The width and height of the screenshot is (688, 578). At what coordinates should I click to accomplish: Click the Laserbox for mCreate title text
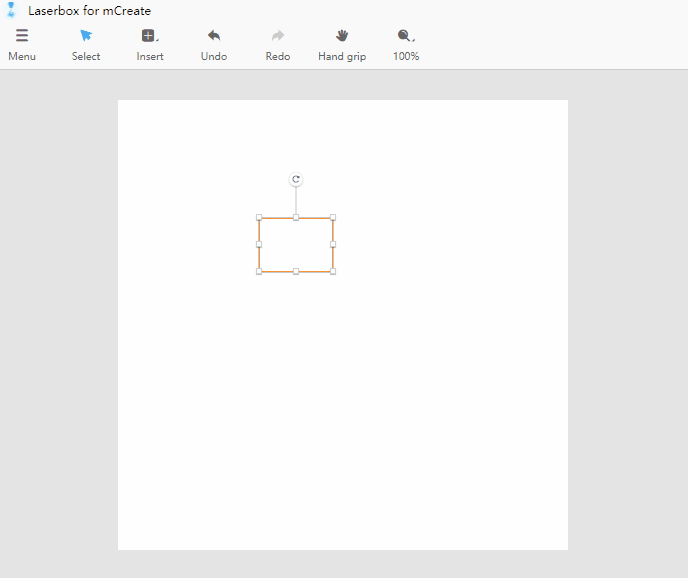90,11
